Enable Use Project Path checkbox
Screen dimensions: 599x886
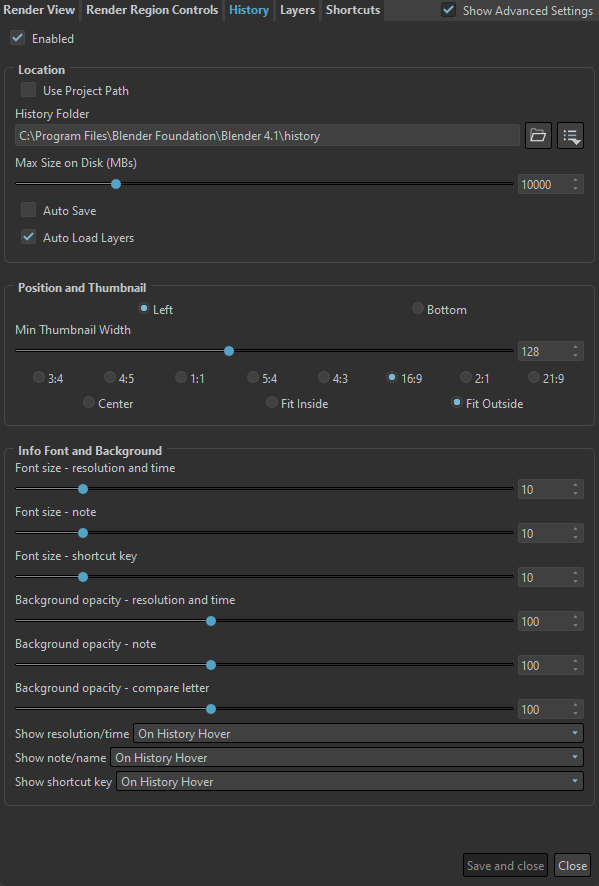coord(28,90)
